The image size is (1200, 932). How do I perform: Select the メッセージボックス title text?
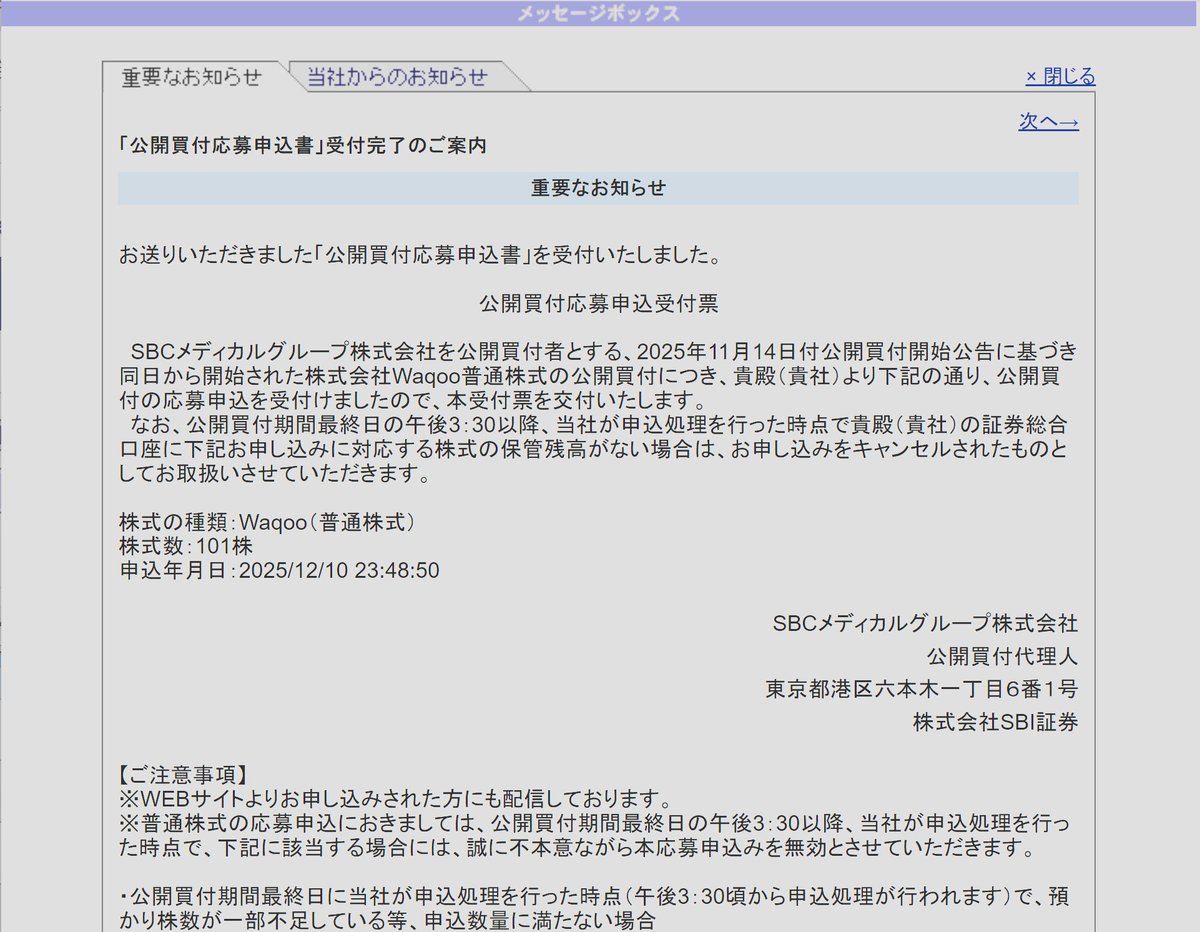599,13
